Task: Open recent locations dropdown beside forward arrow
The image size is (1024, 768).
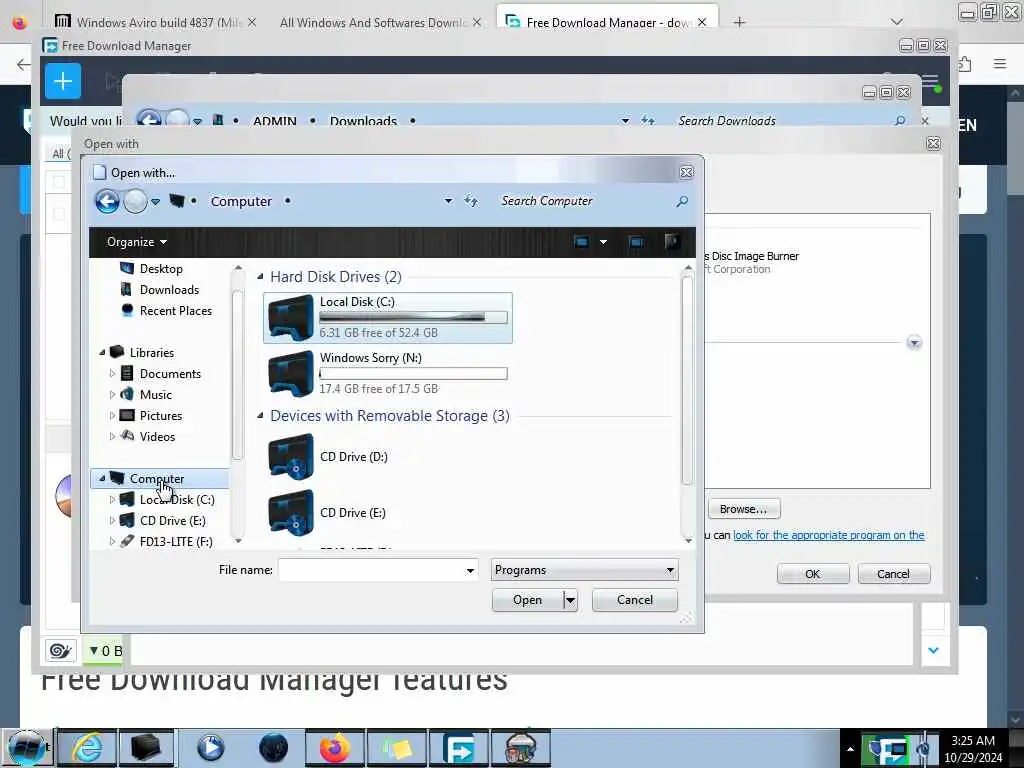Action: [x=155, y=202]
